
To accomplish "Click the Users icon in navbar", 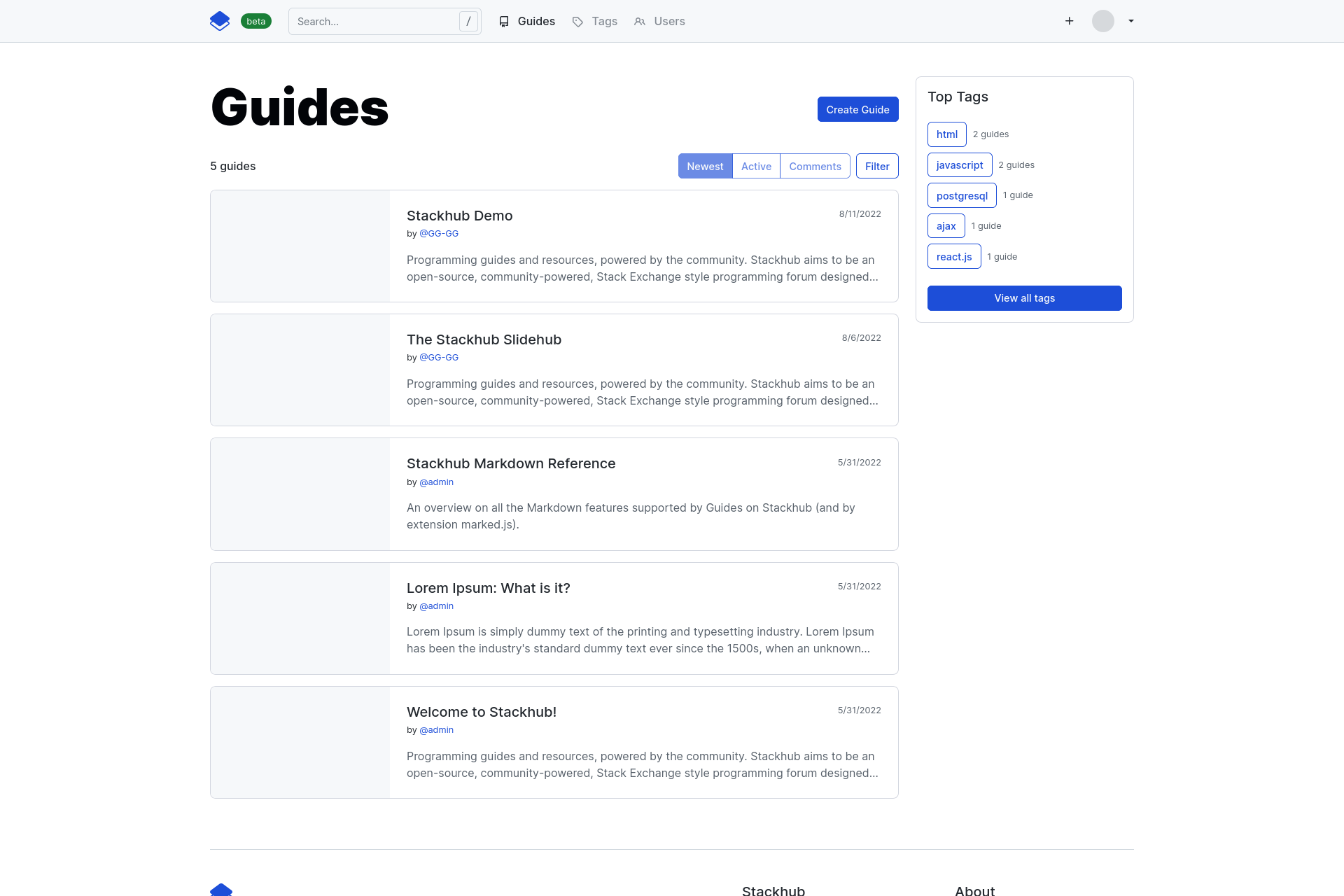I will (x=639, y=22).
